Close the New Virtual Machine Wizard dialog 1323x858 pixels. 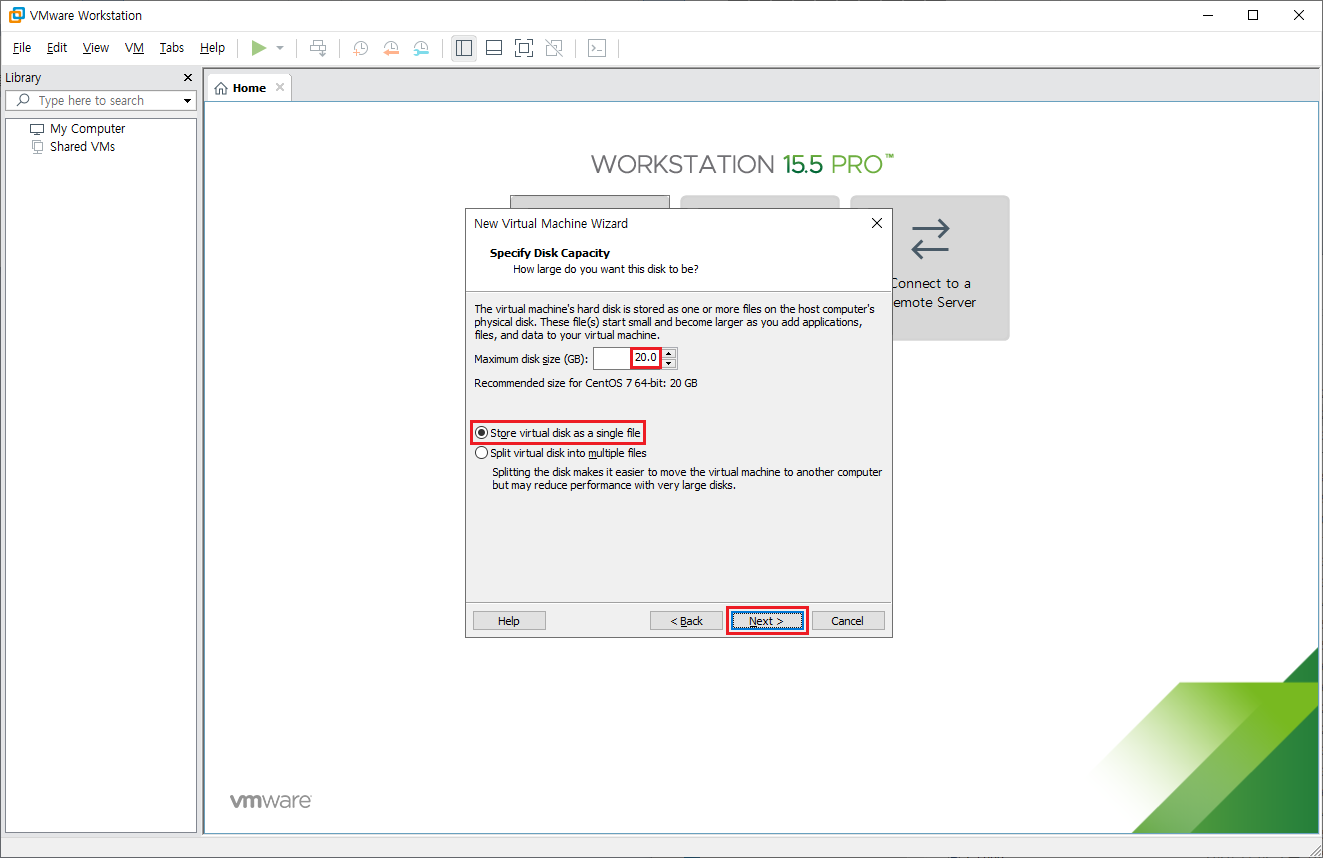pos(877,223)
